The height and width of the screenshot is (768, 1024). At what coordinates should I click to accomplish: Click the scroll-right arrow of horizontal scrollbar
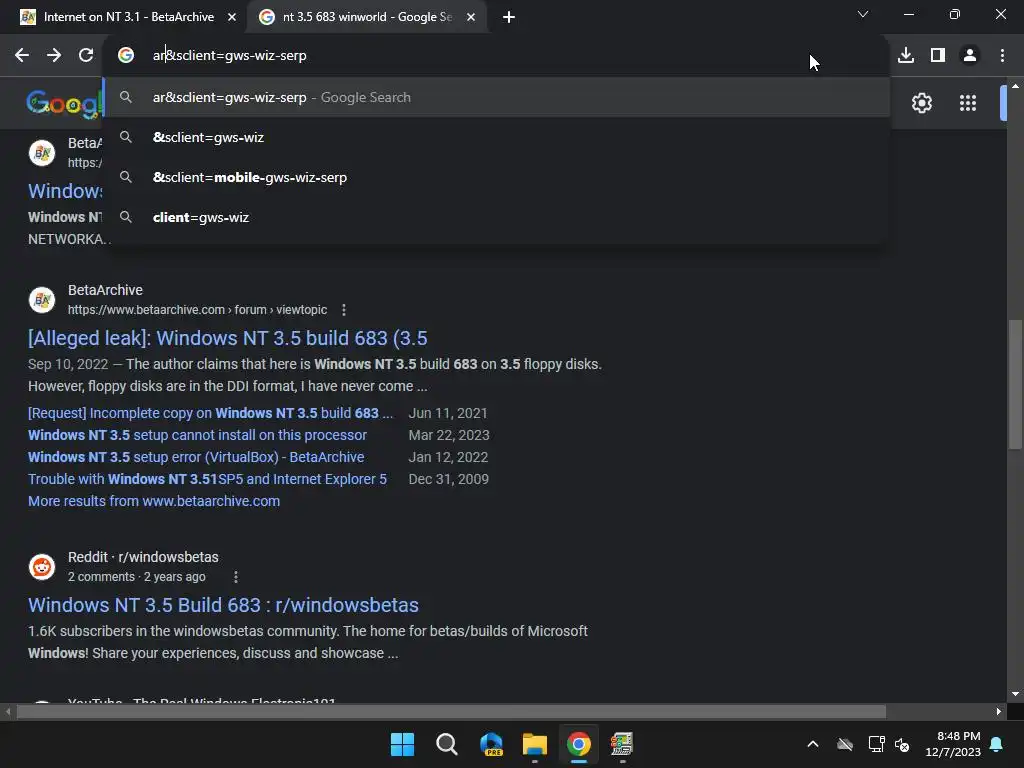click(x=998, y=712)
